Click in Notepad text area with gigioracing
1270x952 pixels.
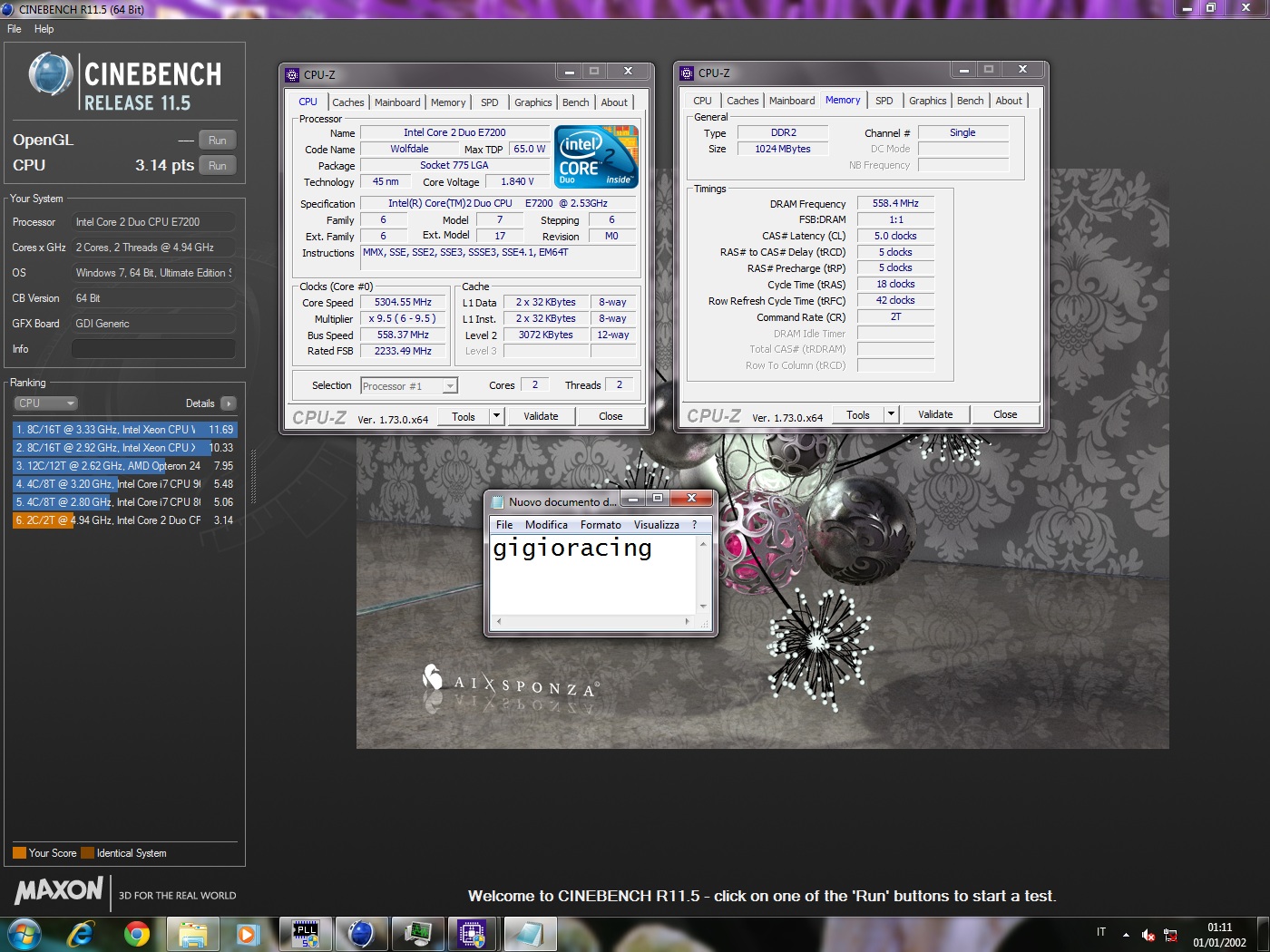pyautogui.click(x=593, y=575)
